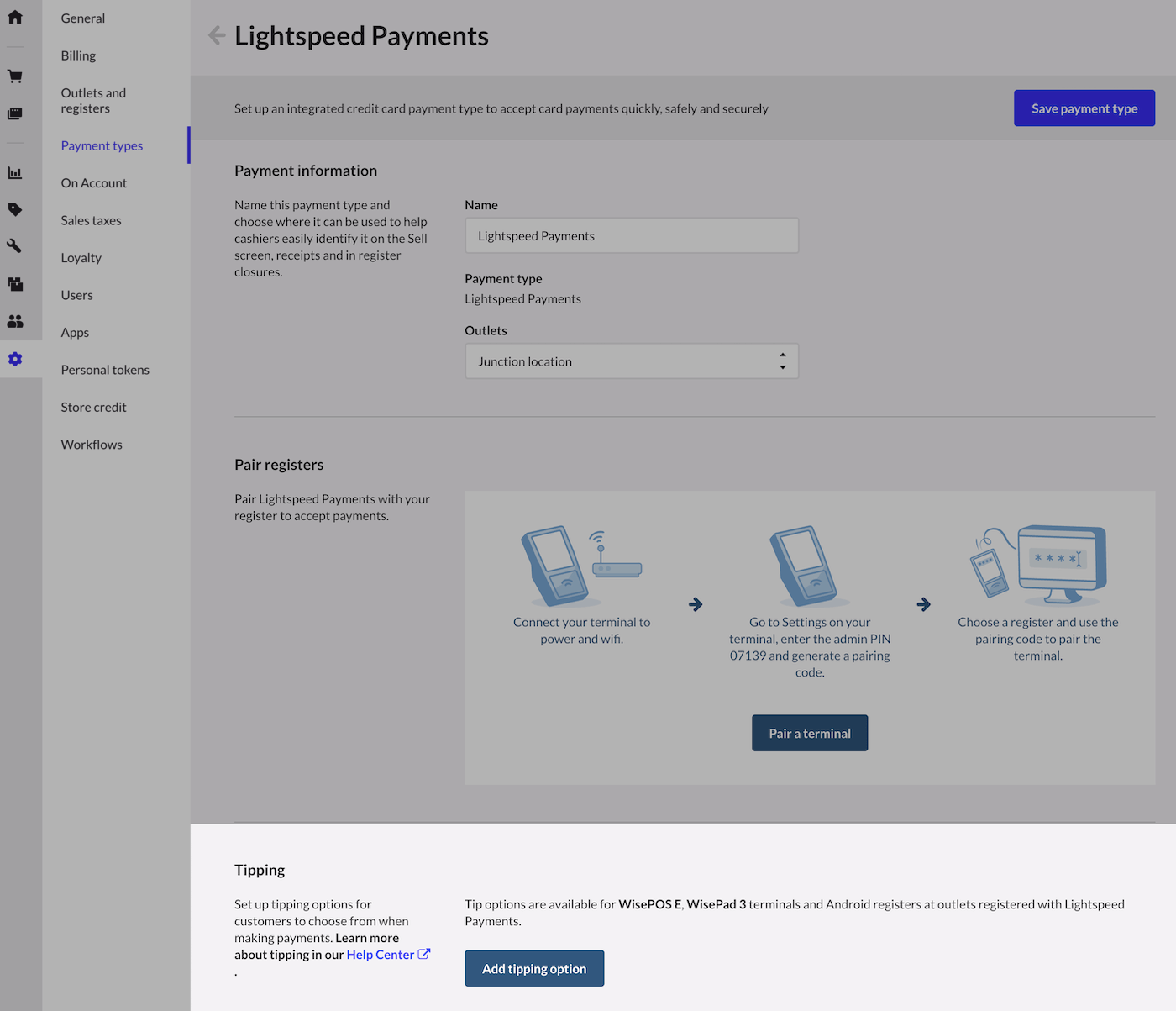The width and height of the screenshot is (1176, 1011).
Task: Click the Setup gear icon
Action: pos(15,360)
